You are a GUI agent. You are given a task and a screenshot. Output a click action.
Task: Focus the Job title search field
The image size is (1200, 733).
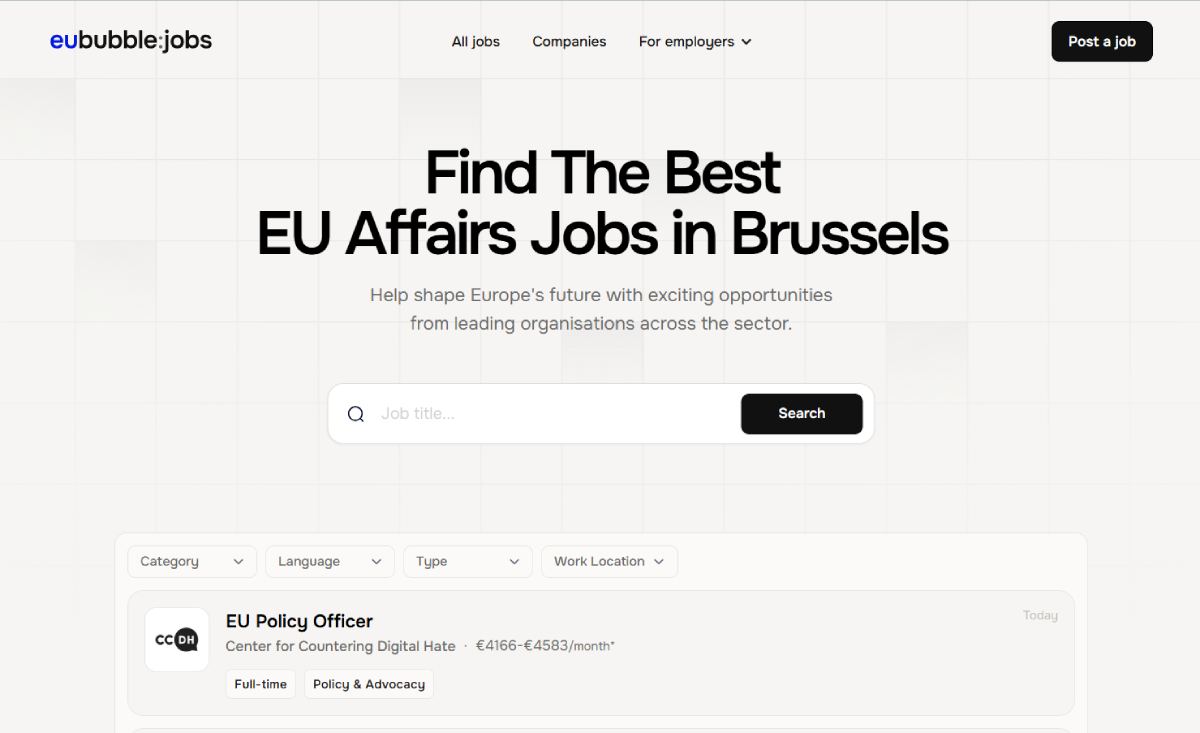pyautogui.click(x=555, y=414)
